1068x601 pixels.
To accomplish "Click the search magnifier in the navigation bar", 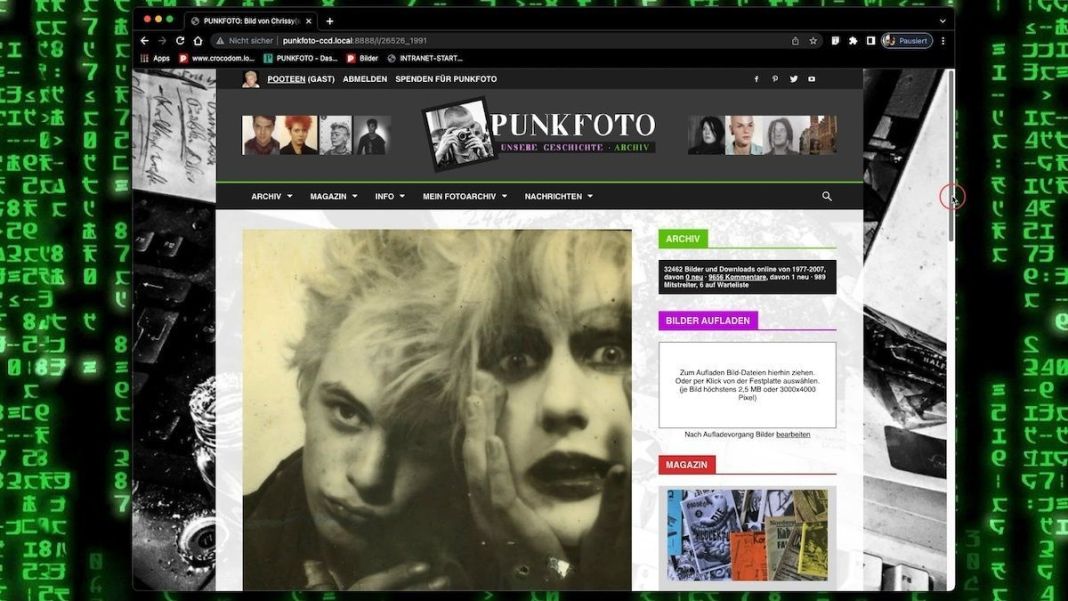I will point(827,196).
